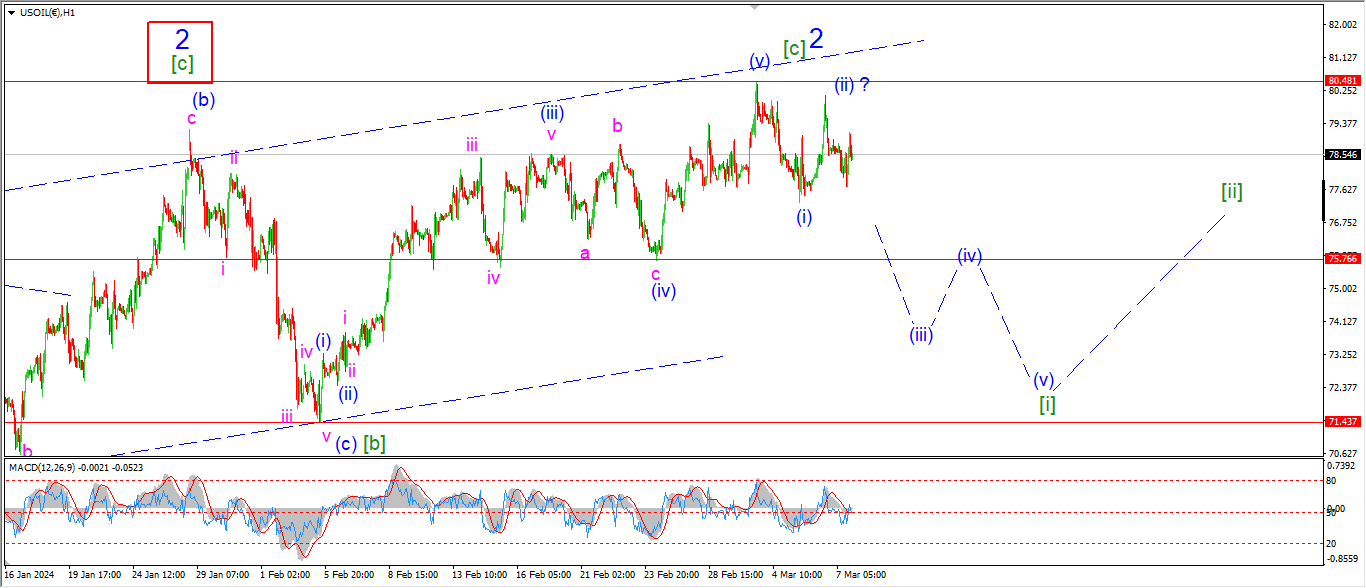Select the pink b label at Feb peak

(618, 126)
